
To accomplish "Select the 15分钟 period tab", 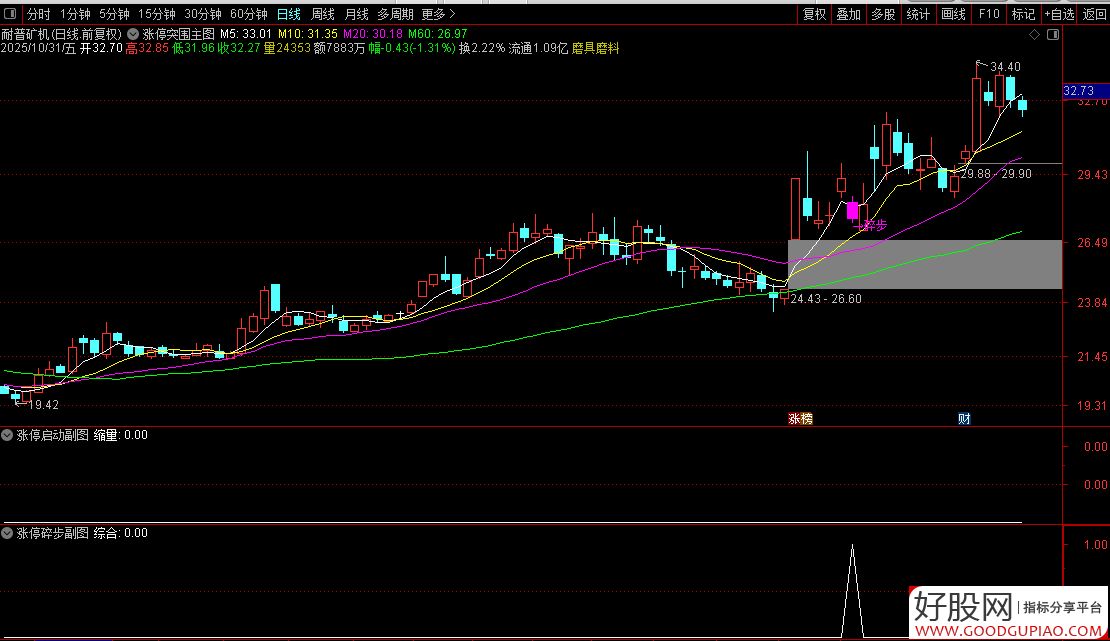I will coord(156,14).
